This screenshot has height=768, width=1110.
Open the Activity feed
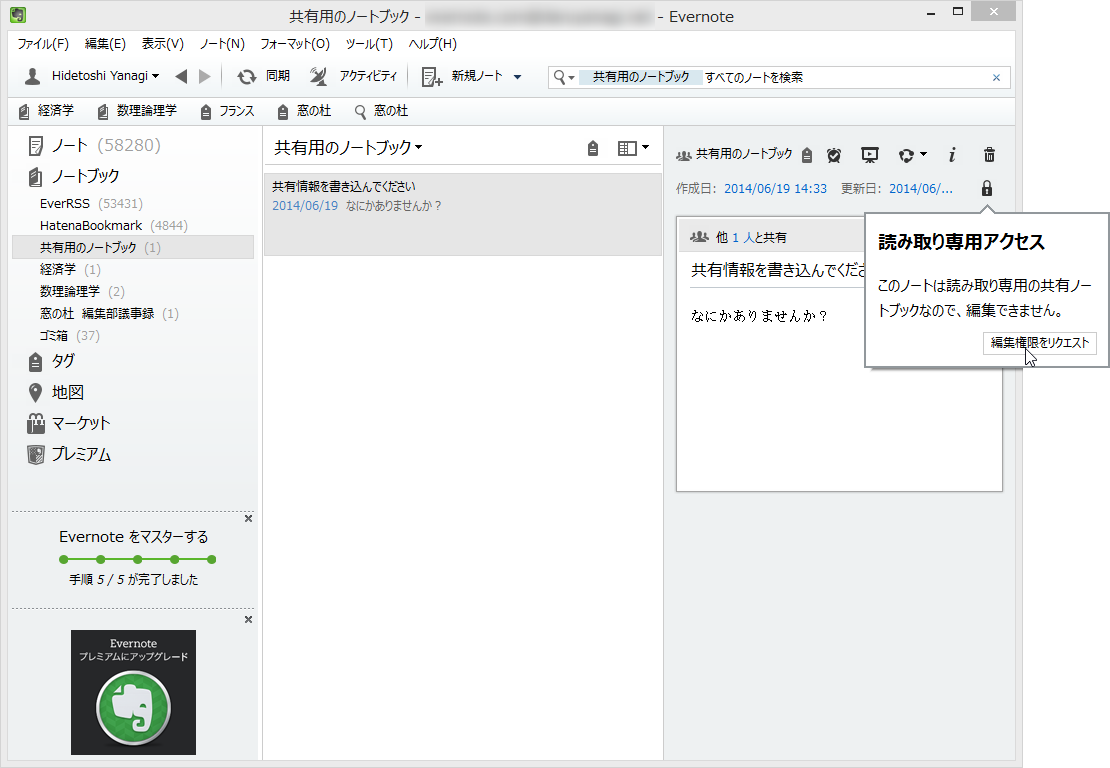(352, 77)
